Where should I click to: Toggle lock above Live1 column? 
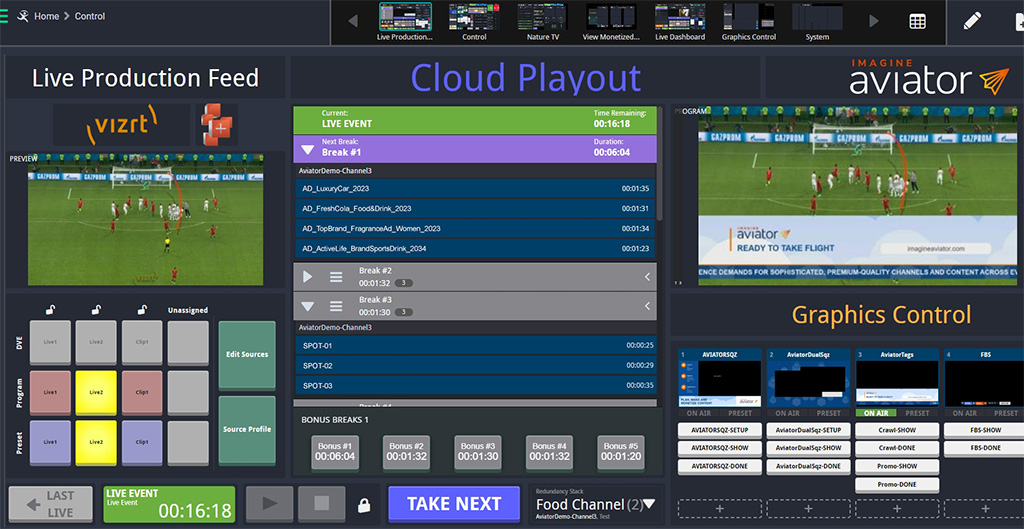click(50, 310)
